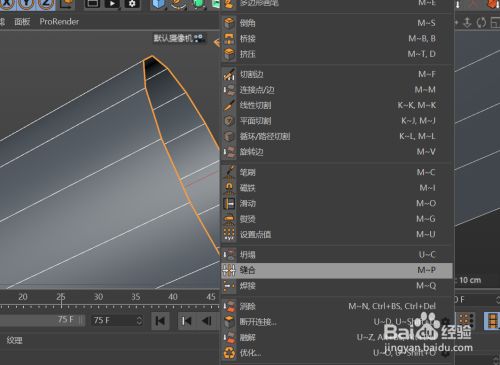The width and height of the screenshot is (500, 365).
Task: Click the Iron tool icon
Action: click(229, 219)
